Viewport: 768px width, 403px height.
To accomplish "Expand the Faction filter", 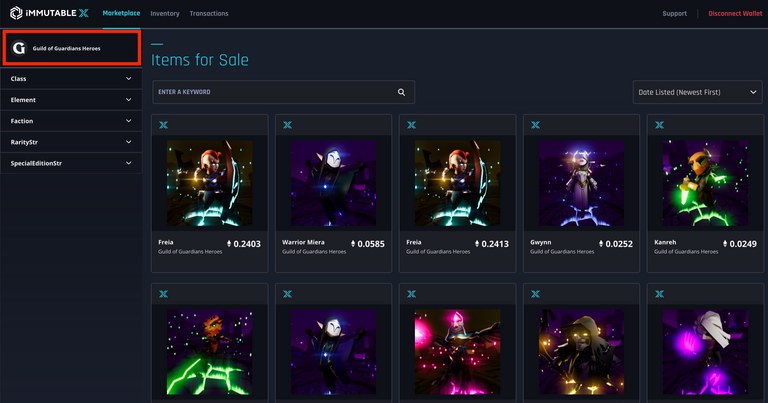I will point(72,120).
